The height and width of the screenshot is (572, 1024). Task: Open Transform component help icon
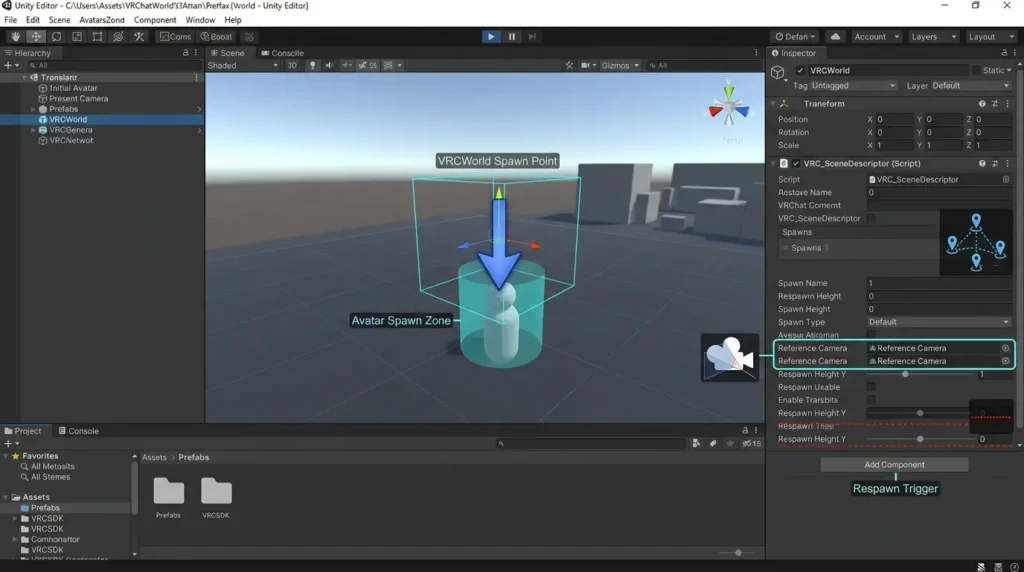click(x=982, y=104)
